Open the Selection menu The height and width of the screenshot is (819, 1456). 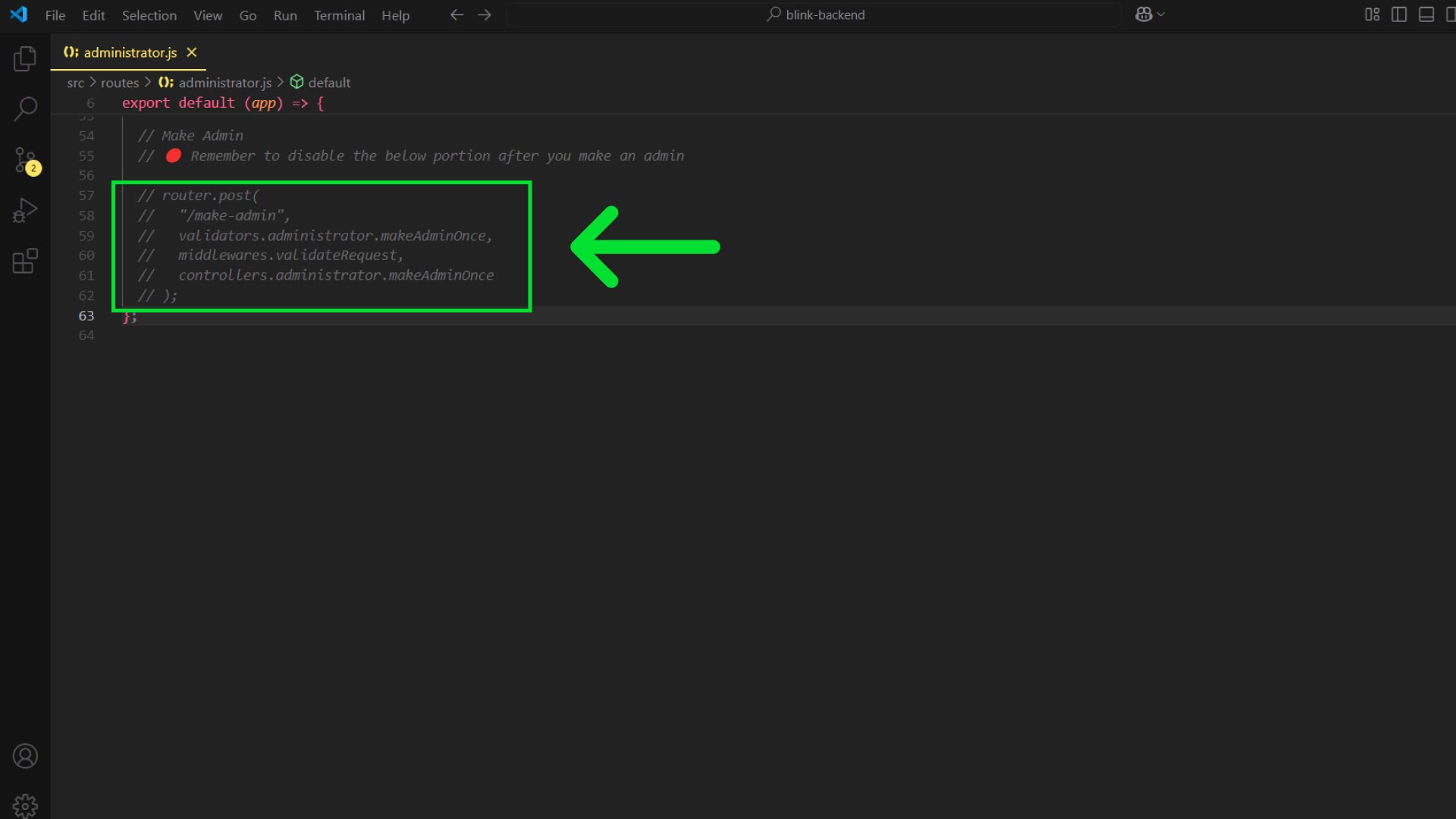click(x=149, y=15)
